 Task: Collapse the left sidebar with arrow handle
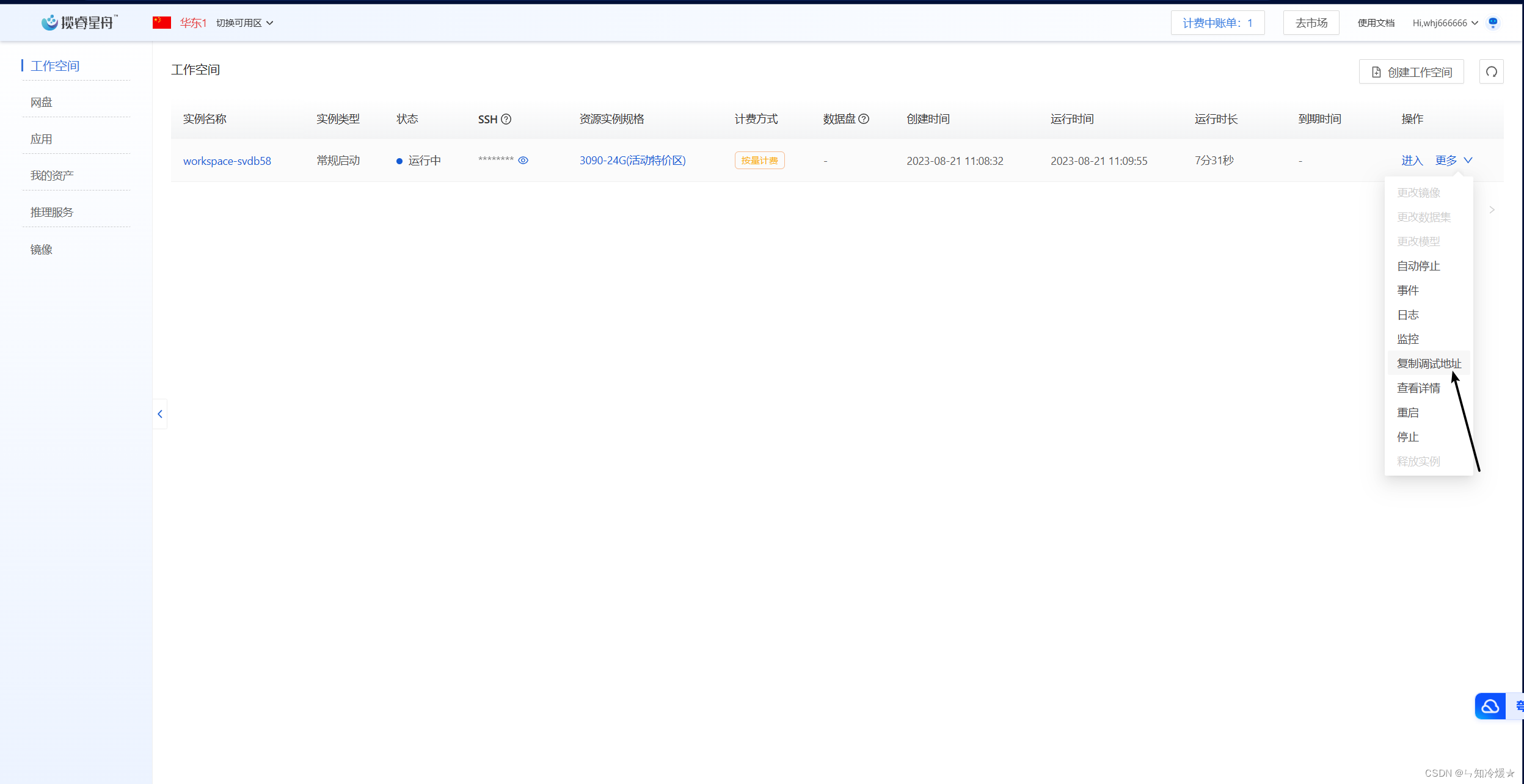[x=160, y=414]
